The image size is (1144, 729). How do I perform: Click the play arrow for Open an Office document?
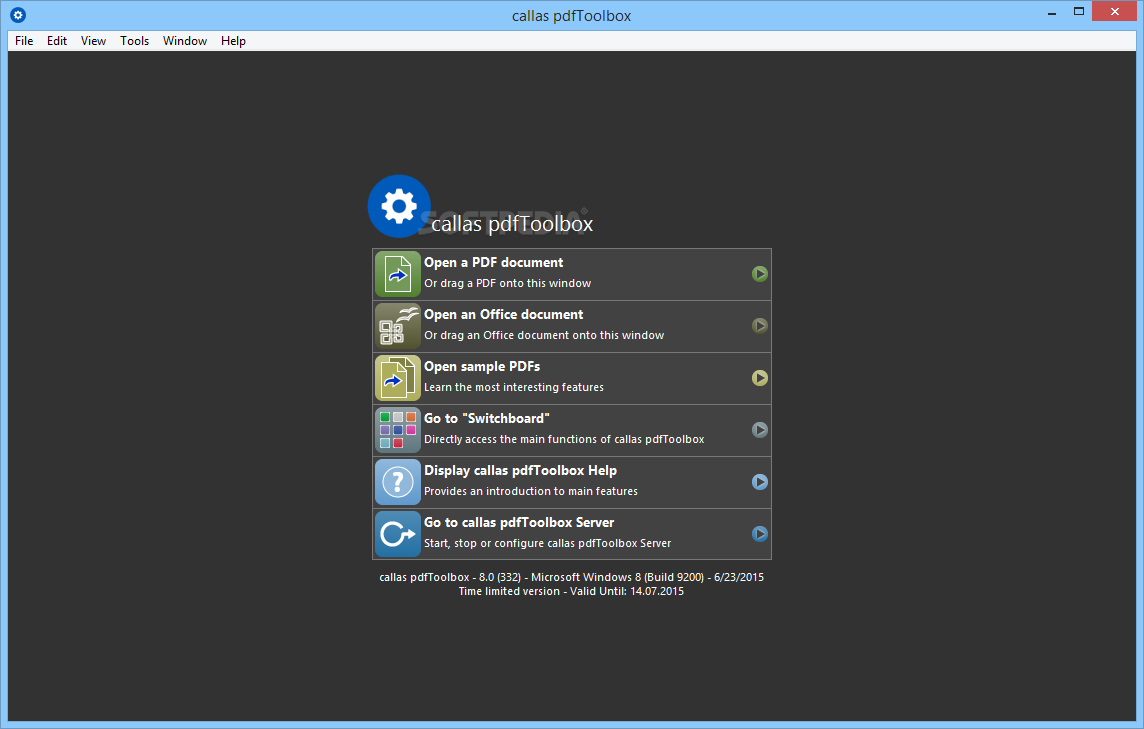(x=760, y=325)
